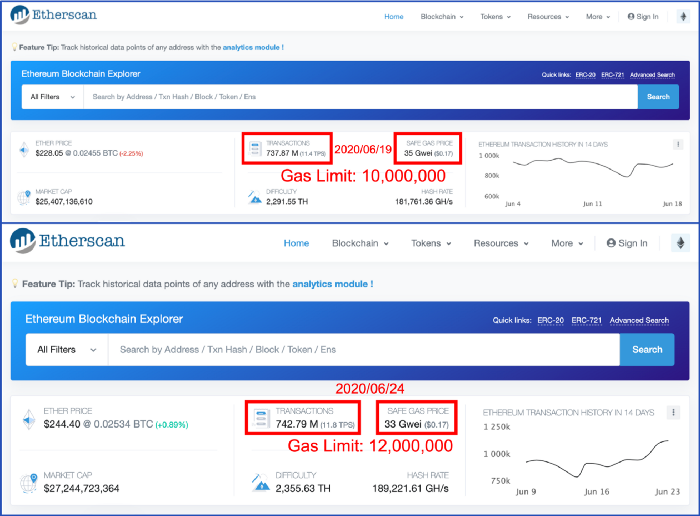The image size is (700, 516).
Task: Click the transactions icon beside 737.87 M
Action: pos(255,150)
